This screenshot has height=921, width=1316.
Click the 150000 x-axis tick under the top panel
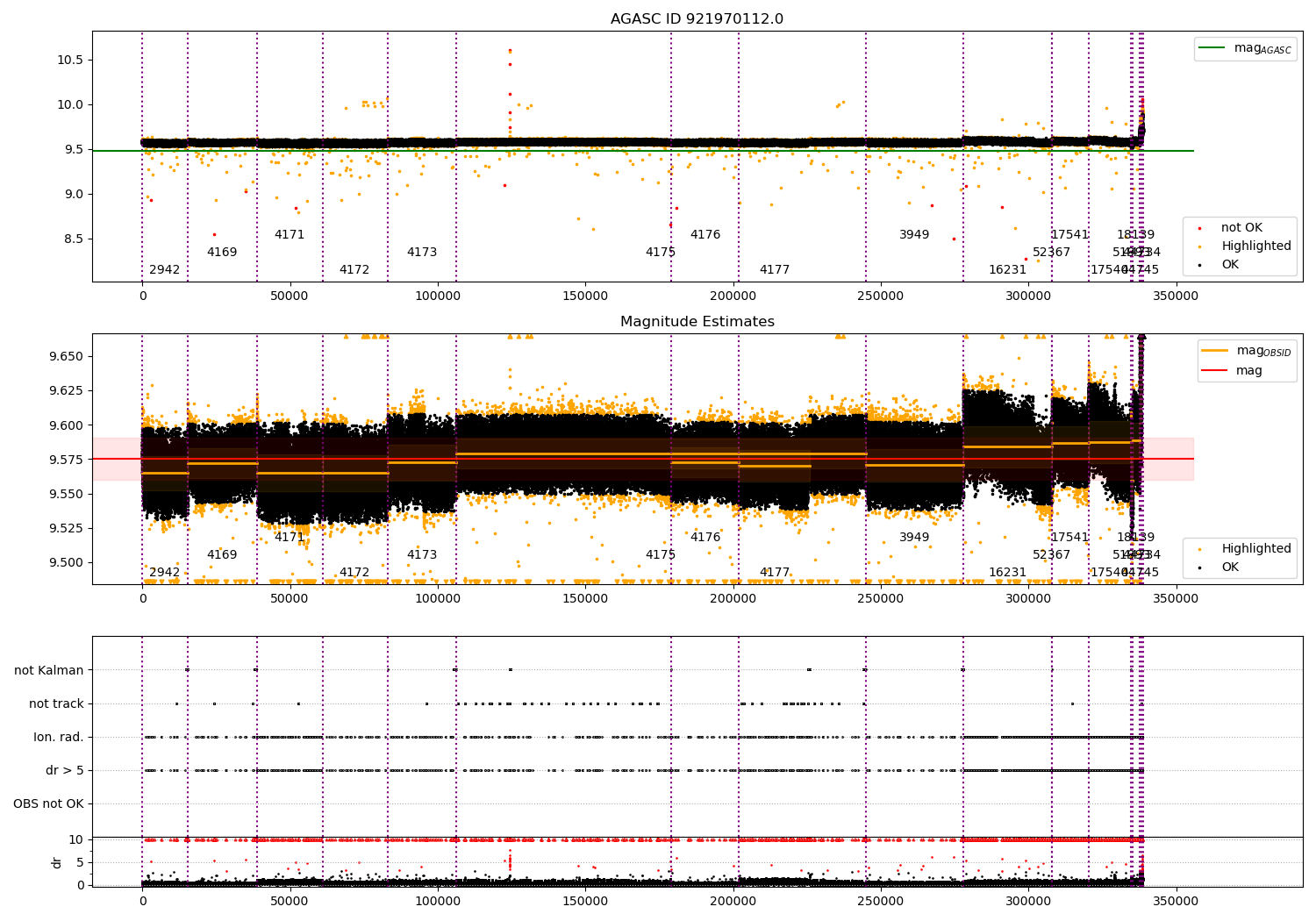[x=585, y=296]
